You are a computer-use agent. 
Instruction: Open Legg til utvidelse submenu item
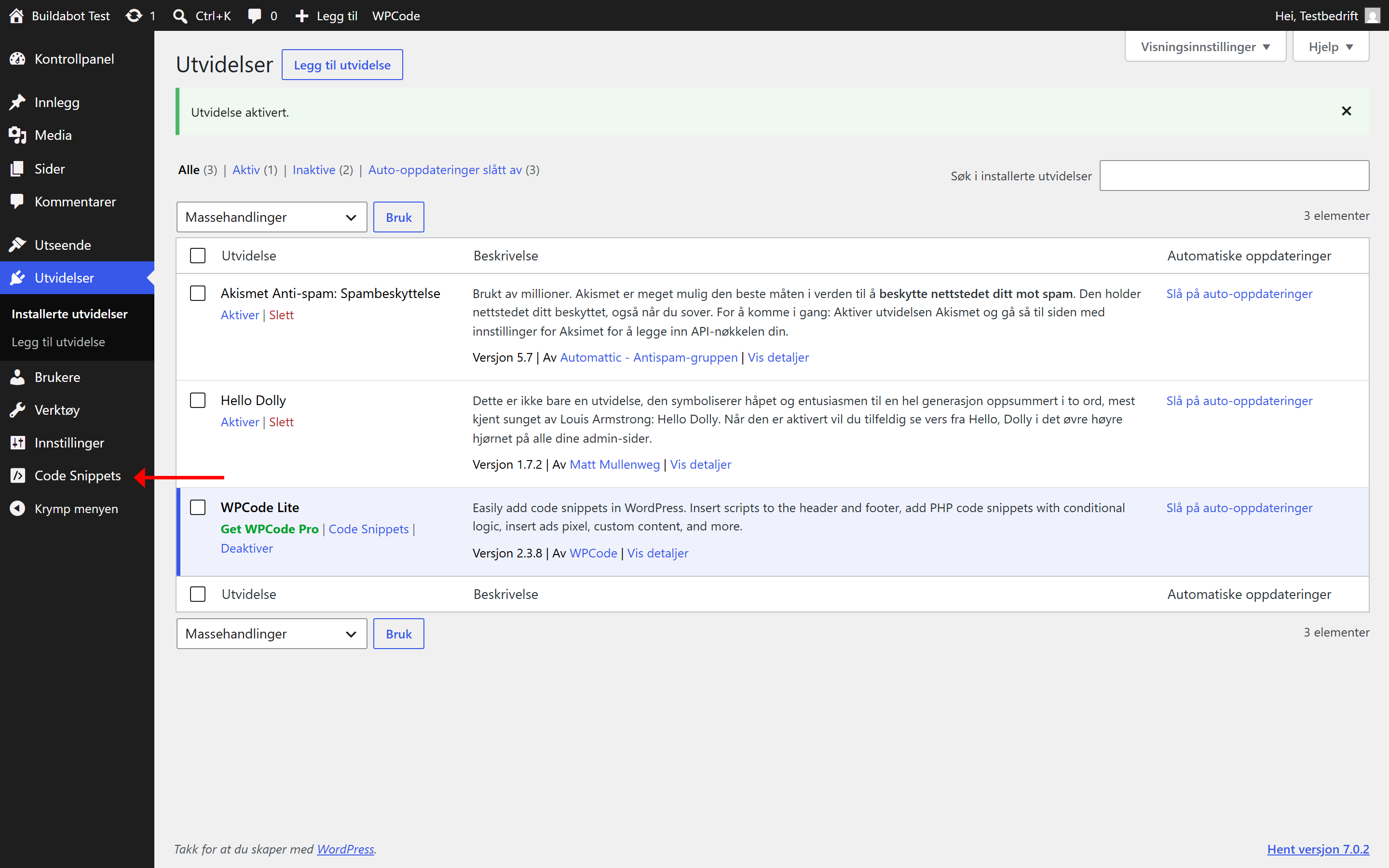pyautogui.click(x=58, y=341)
